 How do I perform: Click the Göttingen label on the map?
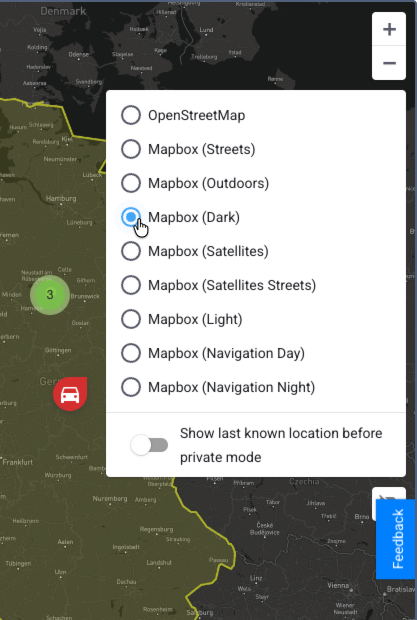click(x=58, y=350)
